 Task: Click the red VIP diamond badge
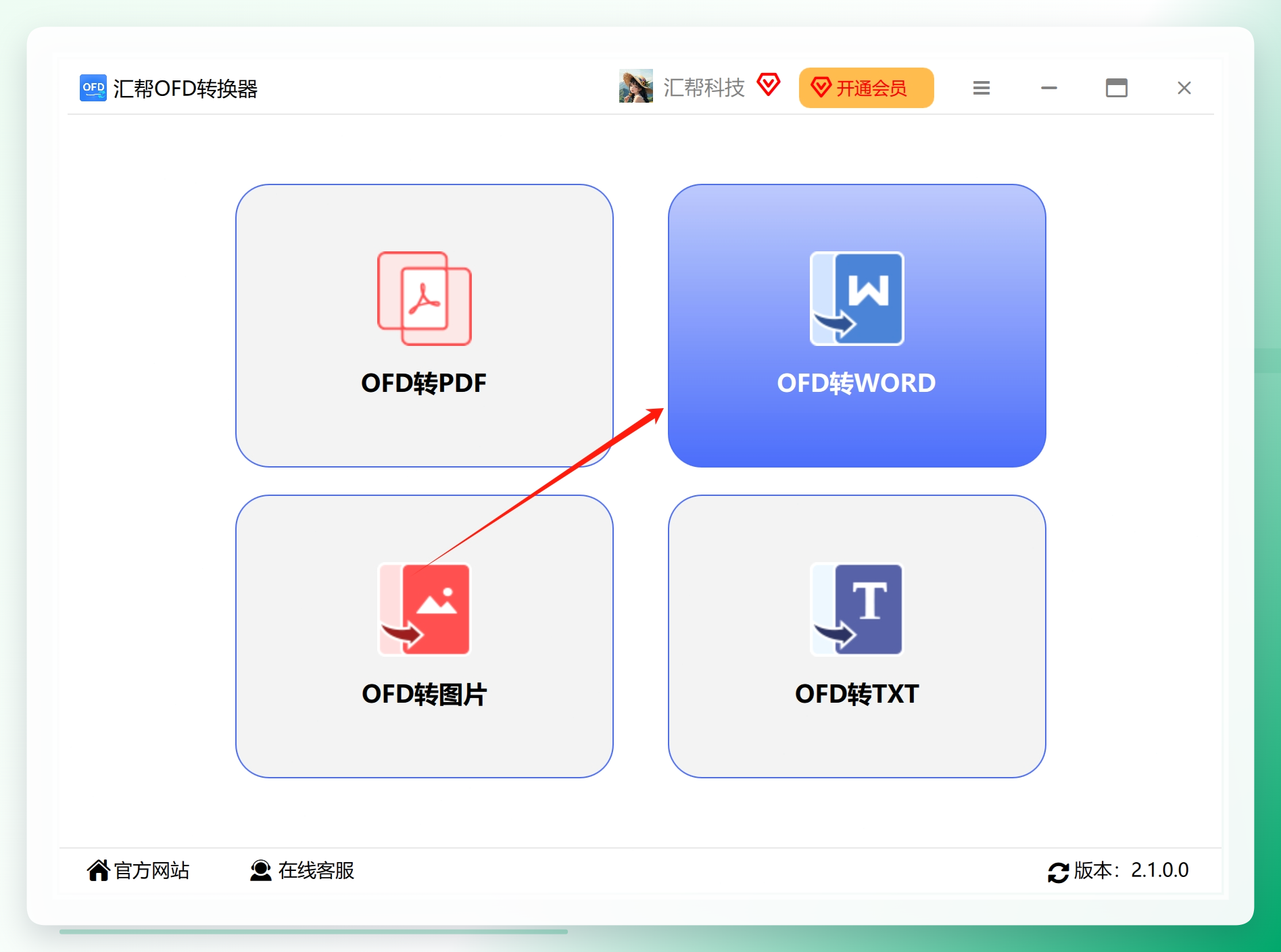pyautogui.click(x=769, y=85)
